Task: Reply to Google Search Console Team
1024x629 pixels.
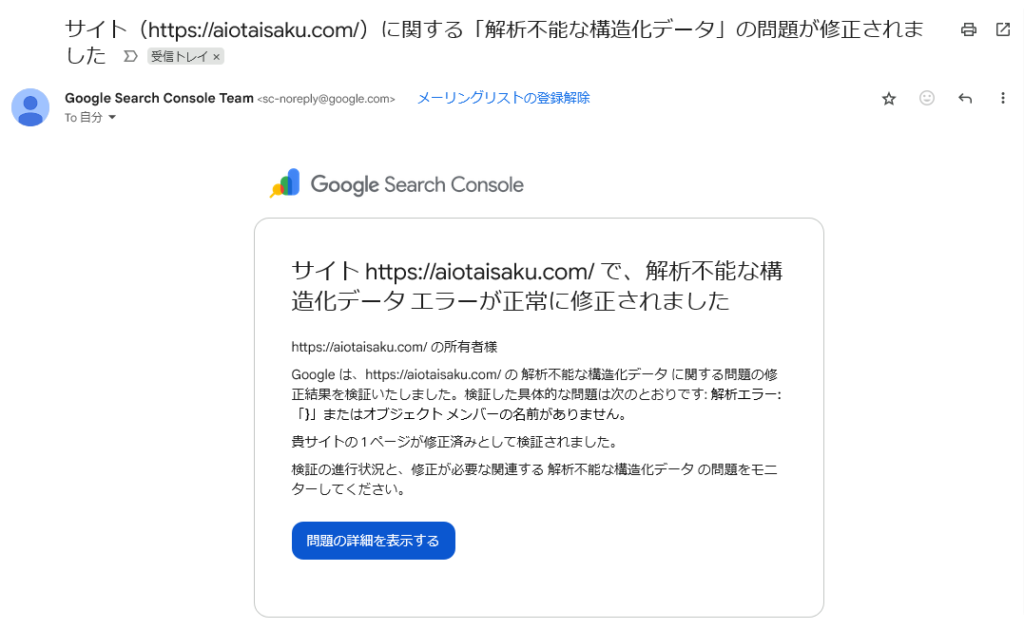Action: pyautogui.click(x=965, y=98)
